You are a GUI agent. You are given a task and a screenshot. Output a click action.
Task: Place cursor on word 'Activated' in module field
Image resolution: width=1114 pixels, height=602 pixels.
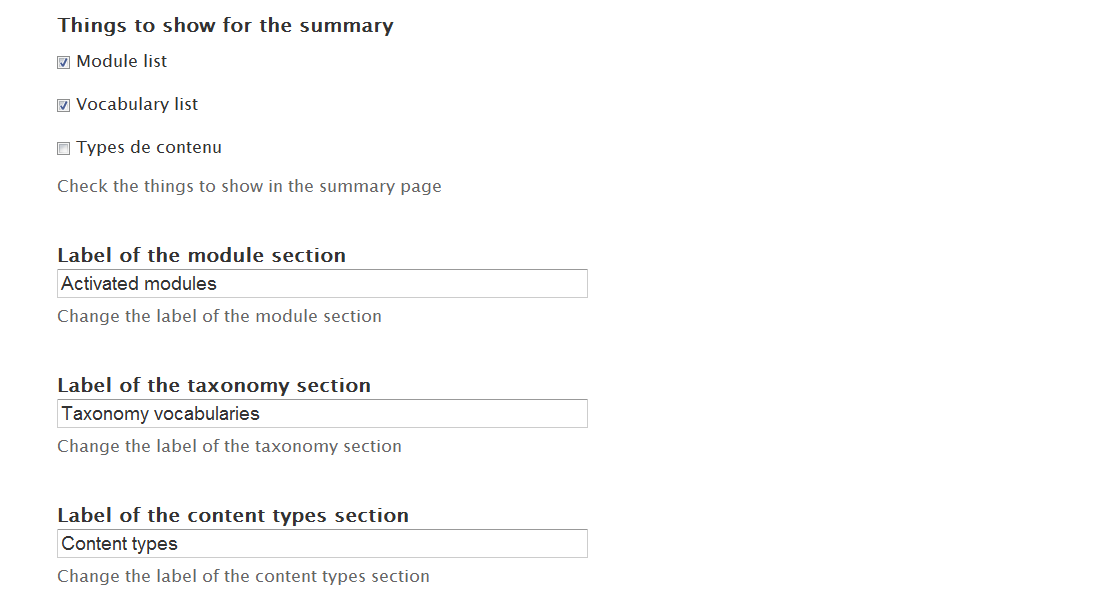[97, 284]
